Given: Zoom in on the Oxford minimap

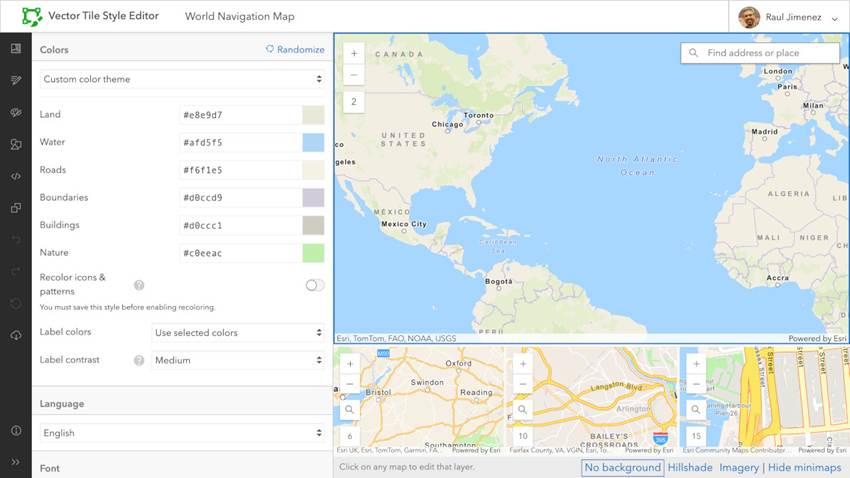Looking at the screenshot, I should (350, 364).
